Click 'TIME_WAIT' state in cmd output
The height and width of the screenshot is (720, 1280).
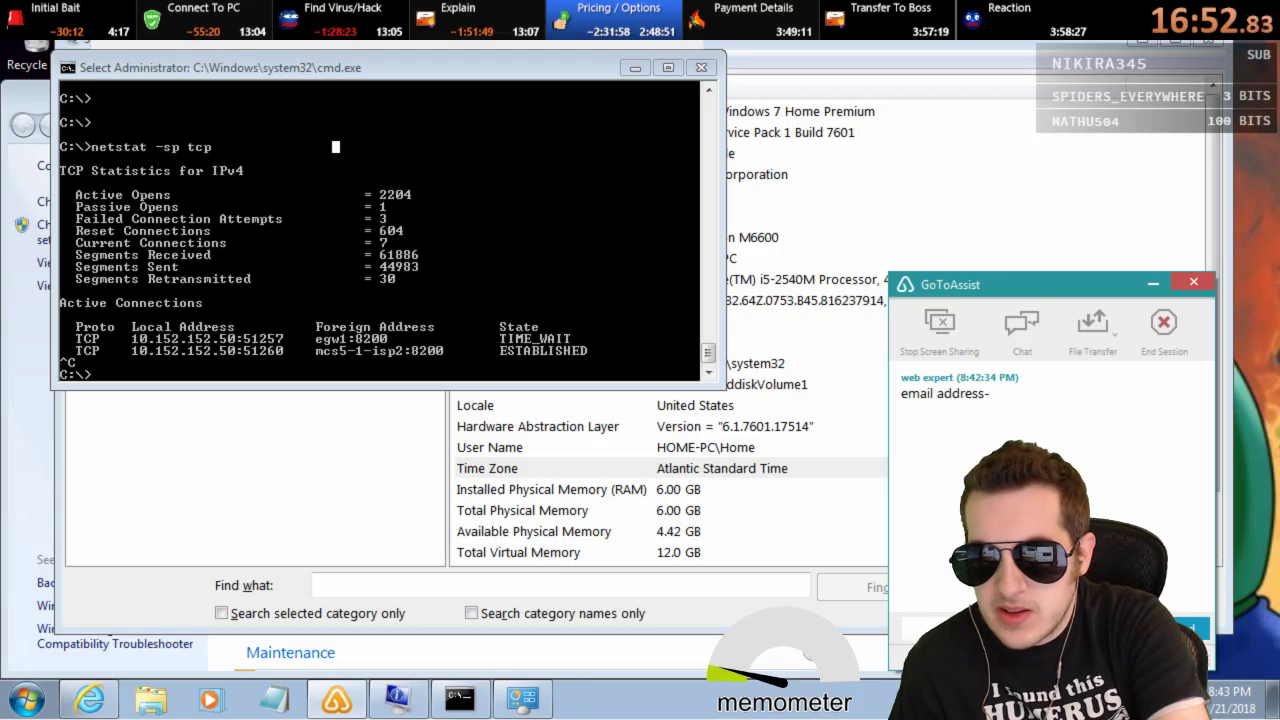point(536,339)
